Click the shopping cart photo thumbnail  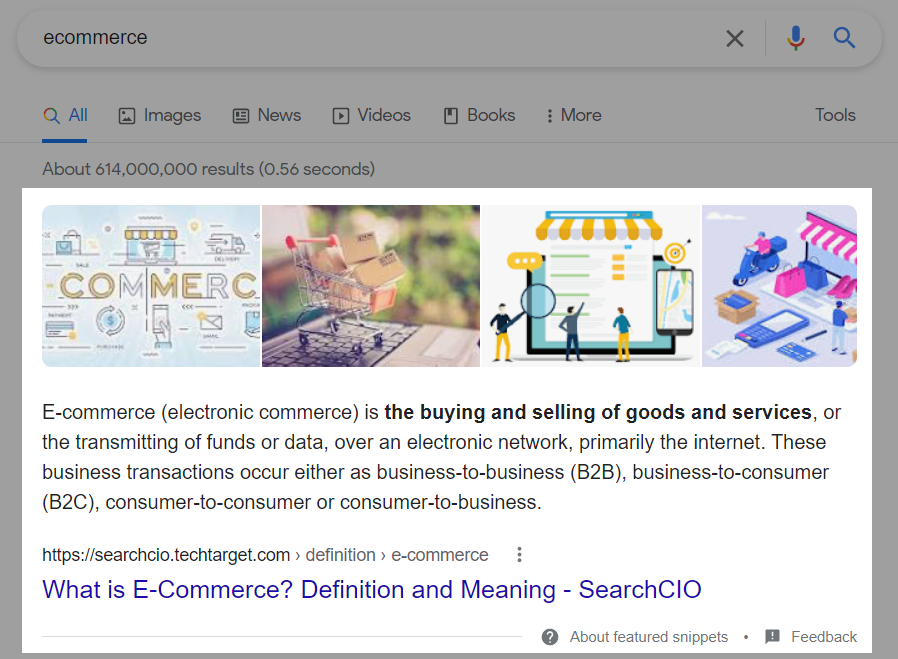(x=370, y=285)
